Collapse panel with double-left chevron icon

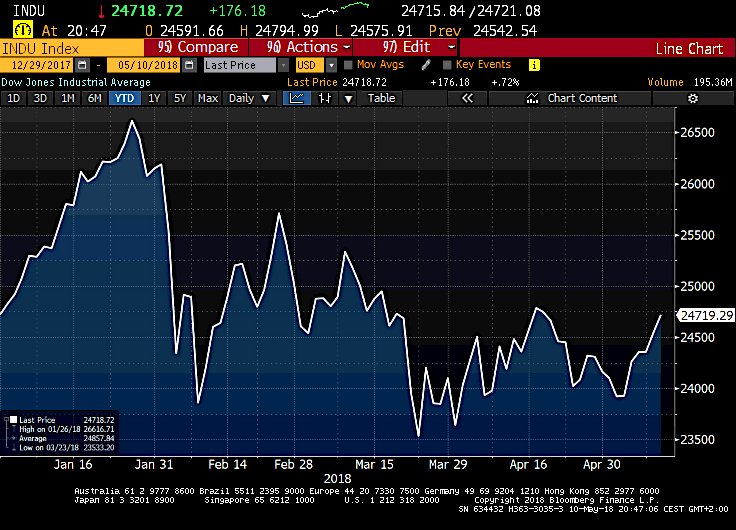(468, 98)
